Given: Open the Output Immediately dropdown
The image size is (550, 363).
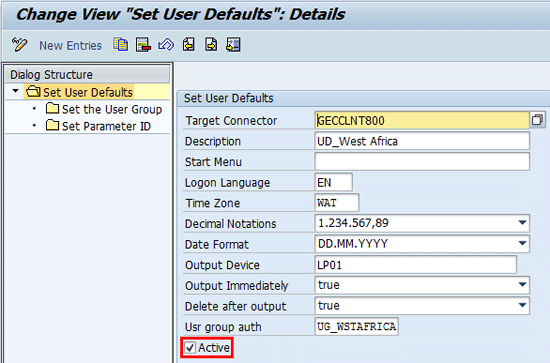Looking at the screenshot, I should pos(522,285).
